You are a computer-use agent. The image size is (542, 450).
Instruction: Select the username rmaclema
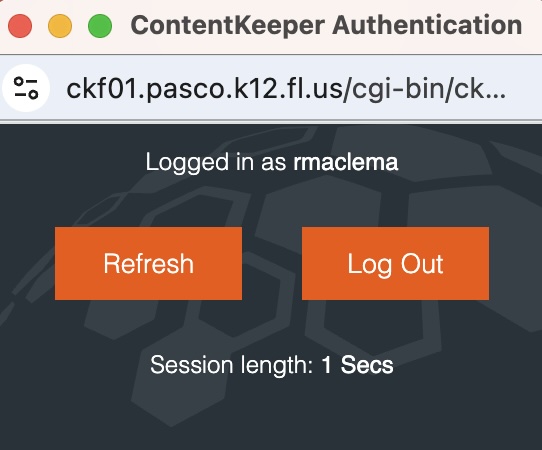point(346,162)
